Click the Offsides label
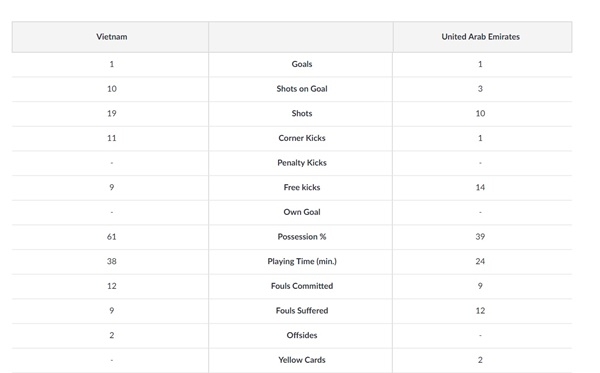This screenshot has height=373, width=600. pyautogui.click(x=302, y=336)
